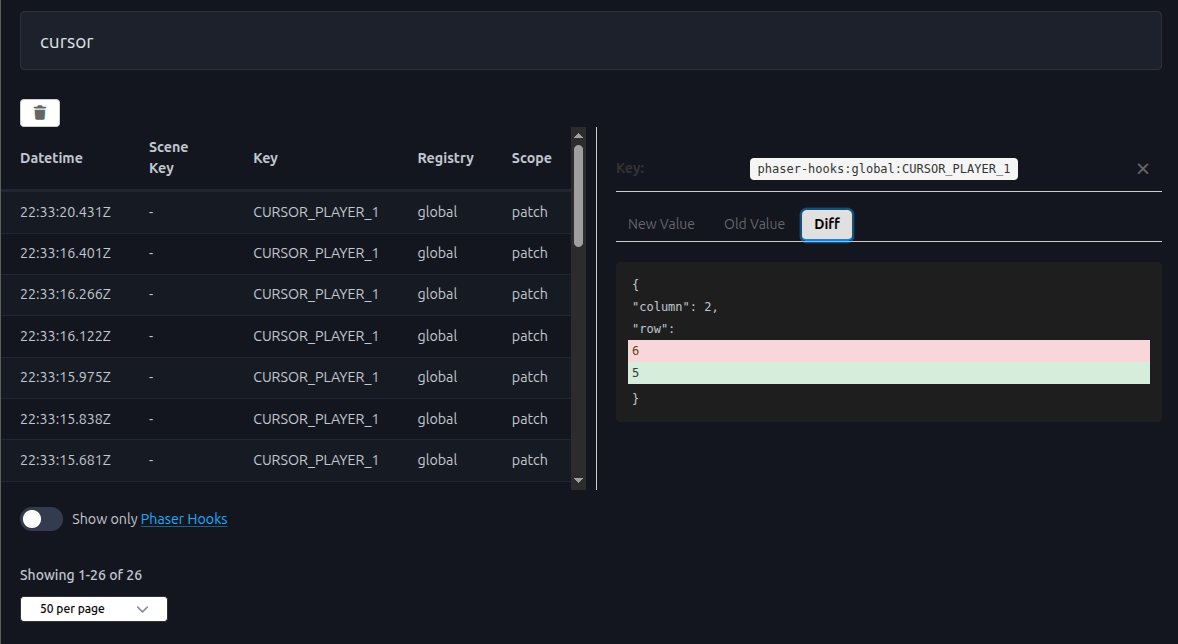Image resolution: width=1178 pixels, height=644 pixels.
Task: Click the Datetime column header
Action: [x=51, y=158]
